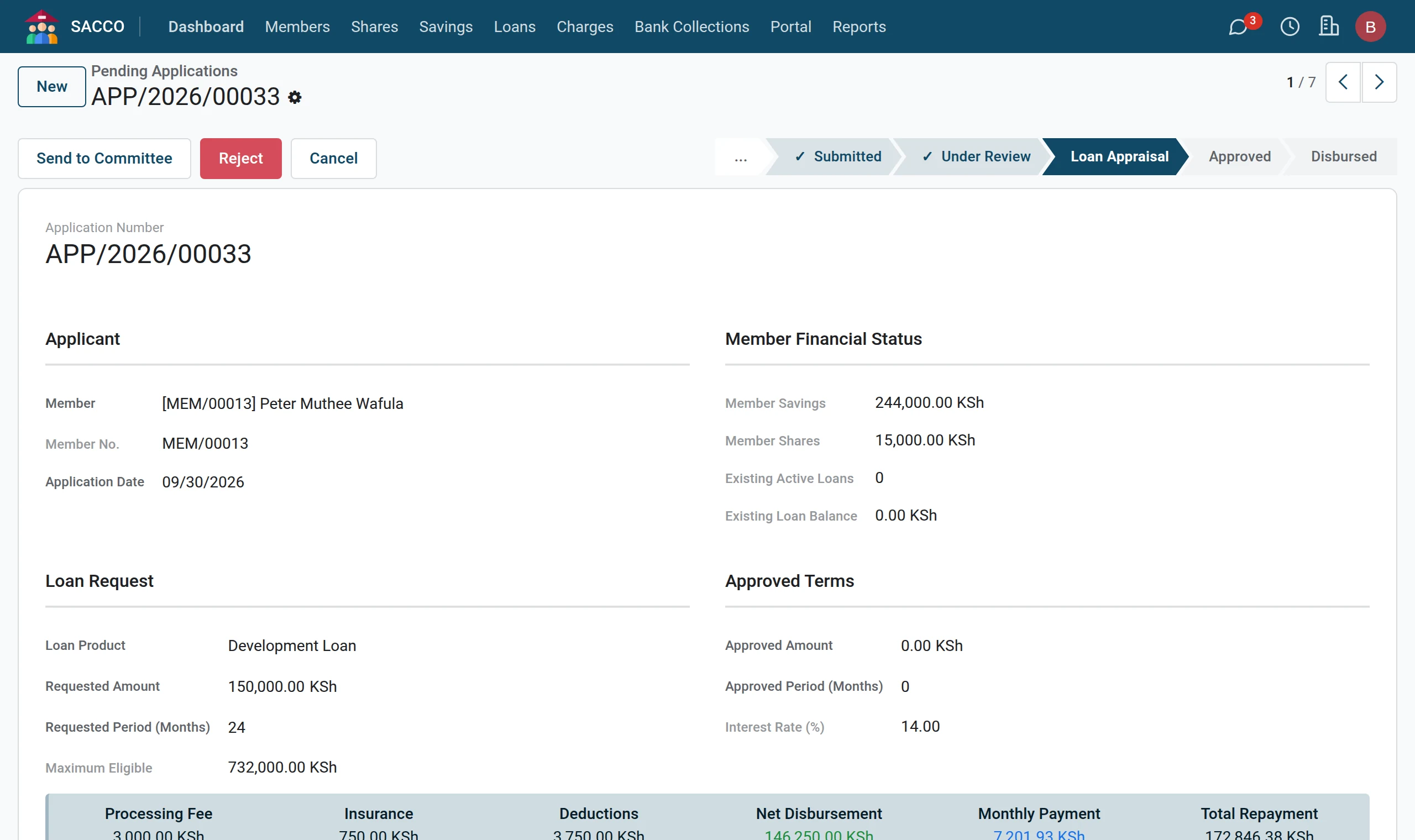
Task: Open the messages chat icon with badge
Action: 1239,27
